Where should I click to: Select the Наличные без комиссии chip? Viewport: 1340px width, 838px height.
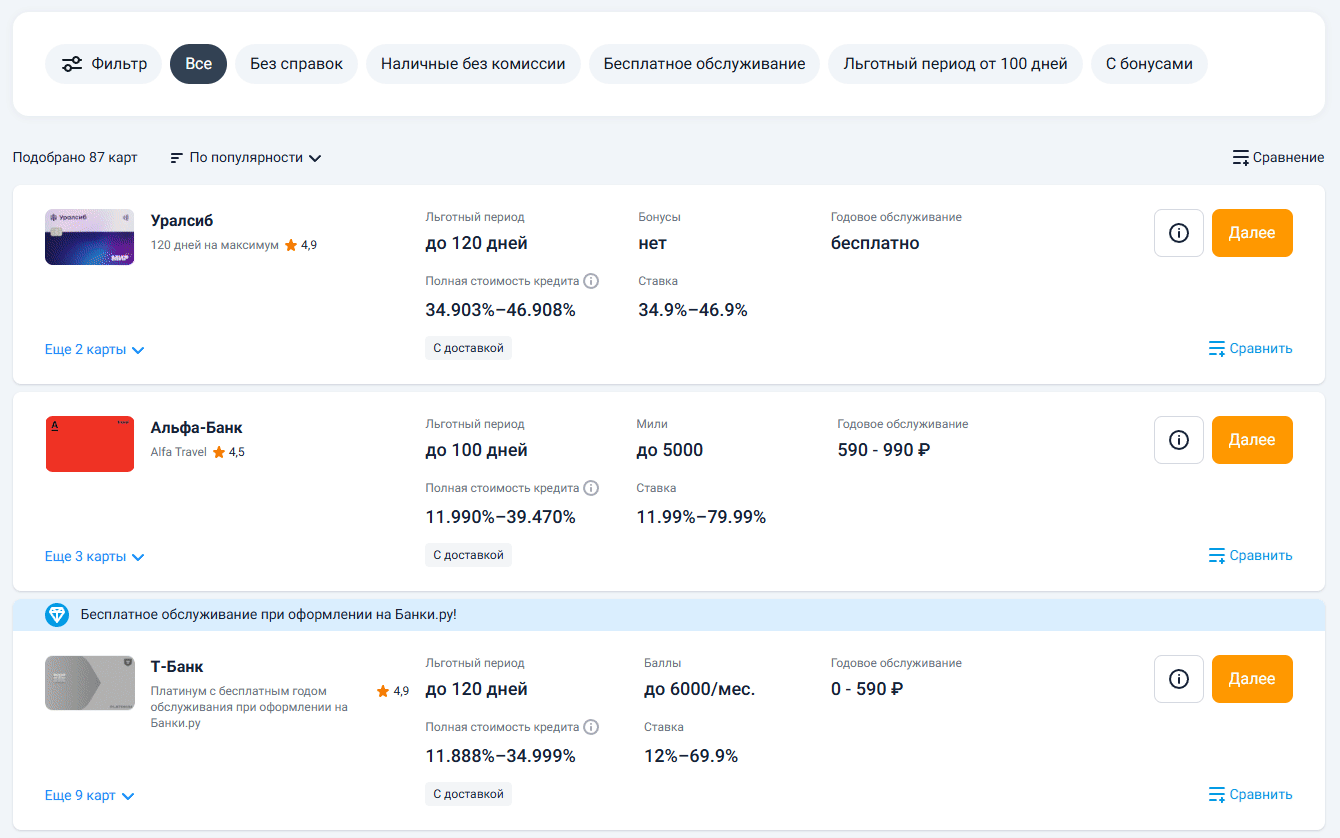(473, 64)
